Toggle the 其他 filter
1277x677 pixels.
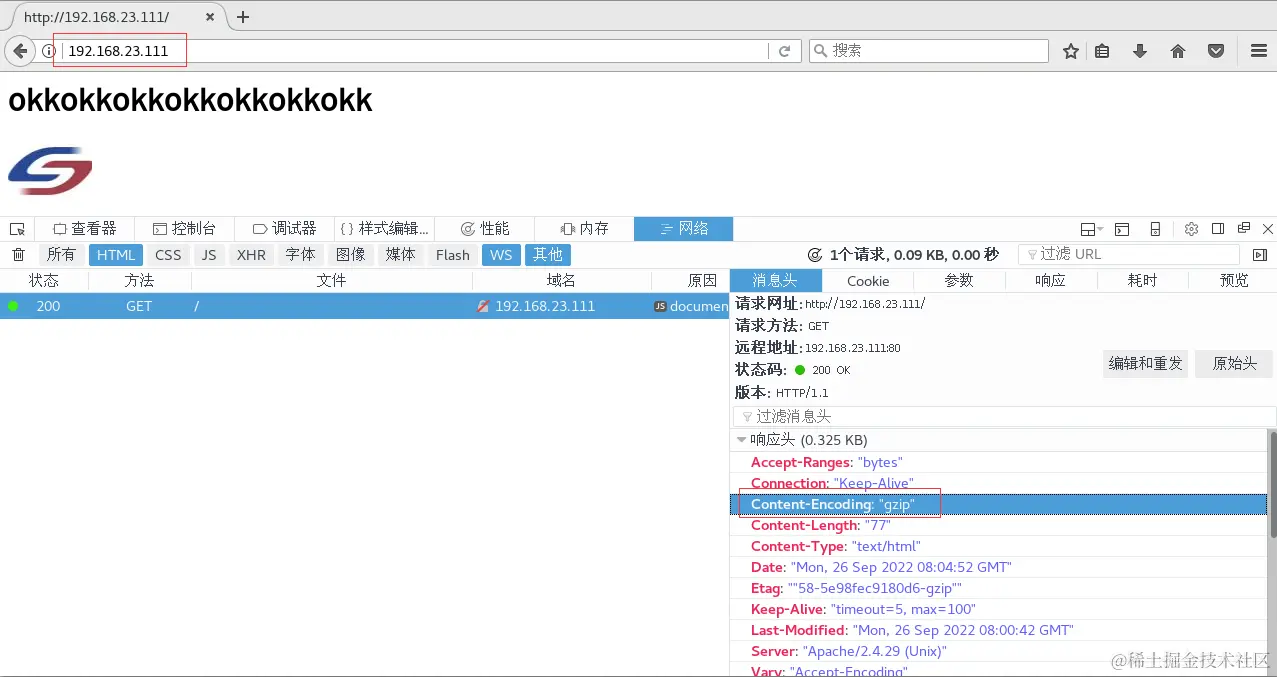(548, 255)
